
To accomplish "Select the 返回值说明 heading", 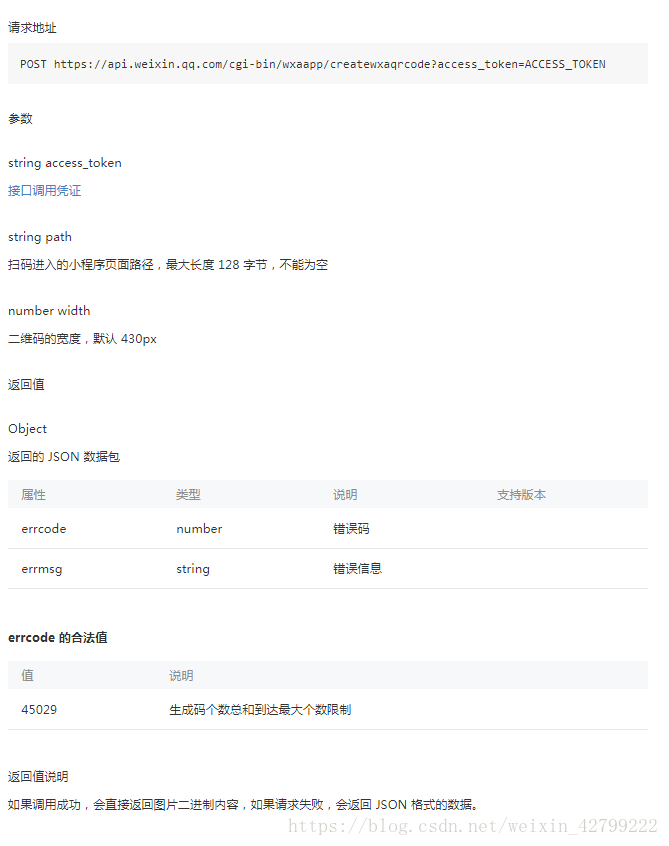I will pos(38,777).
